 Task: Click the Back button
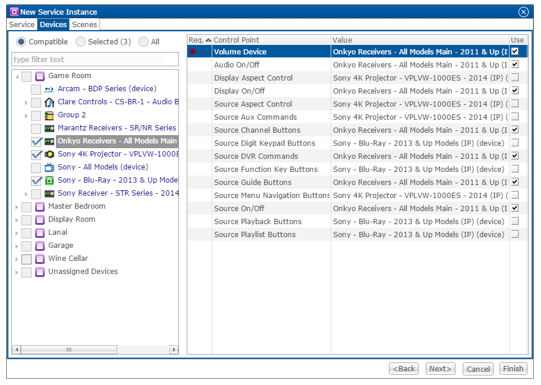click(404, 369)
